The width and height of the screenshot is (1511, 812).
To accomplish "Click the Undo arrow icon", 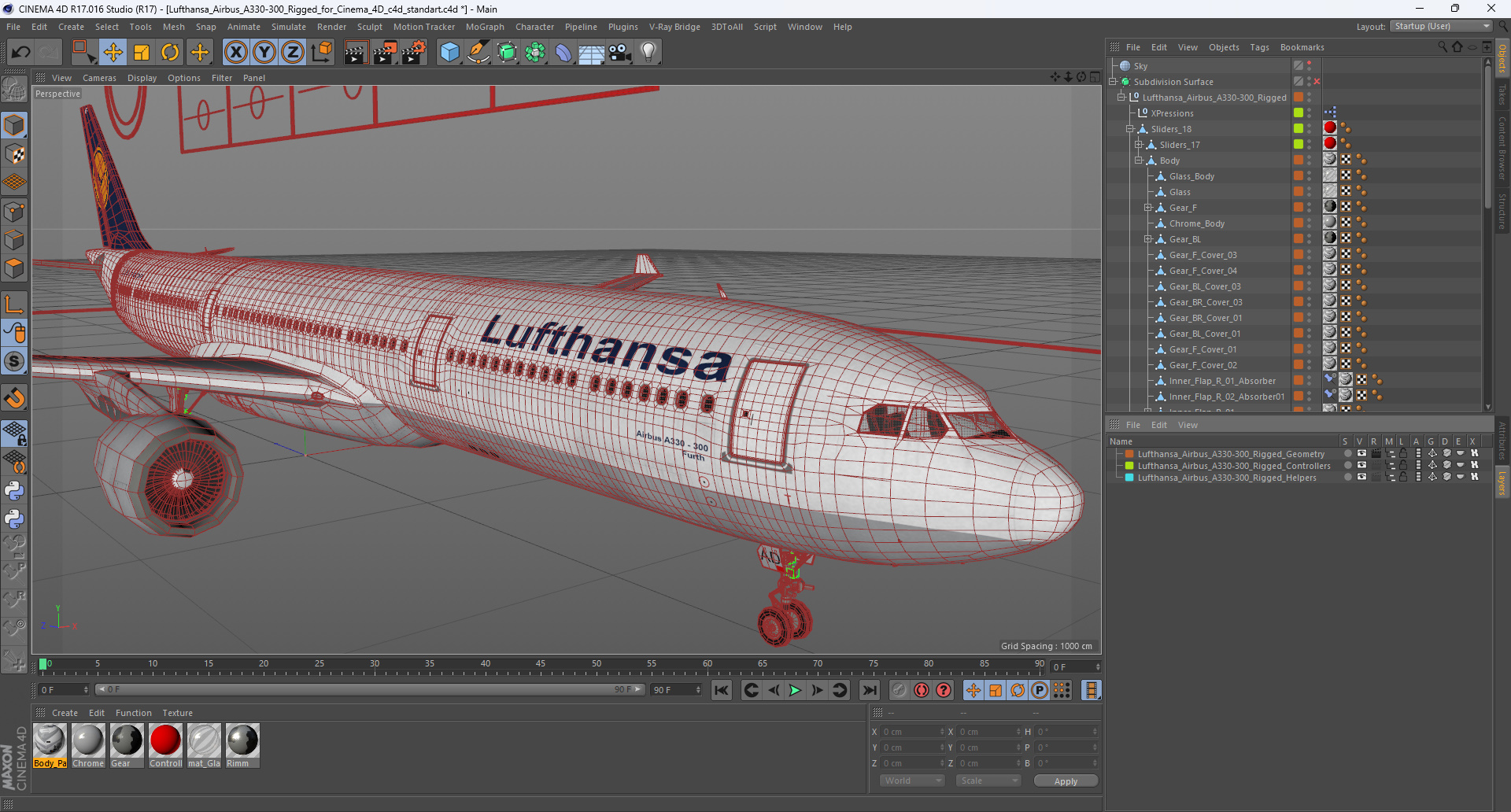I will (x=21, y=53).
